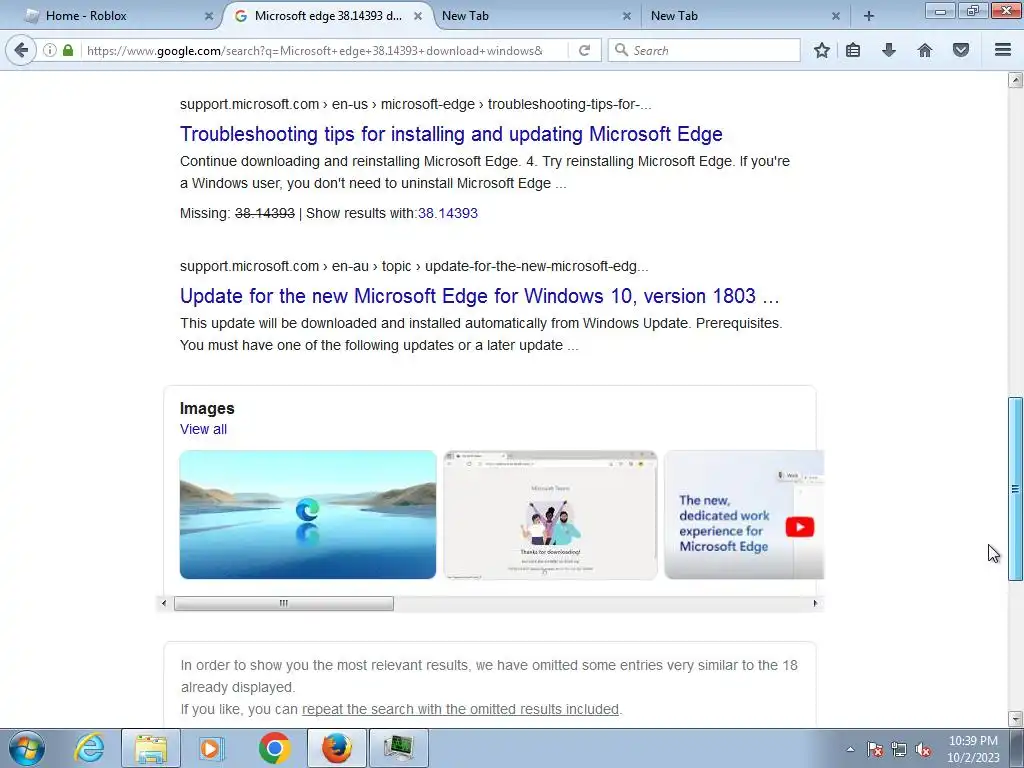1024x768 pixels.
Task: Open Windows Explorer folder from taskbar
Action: click(x=151, y=748)
